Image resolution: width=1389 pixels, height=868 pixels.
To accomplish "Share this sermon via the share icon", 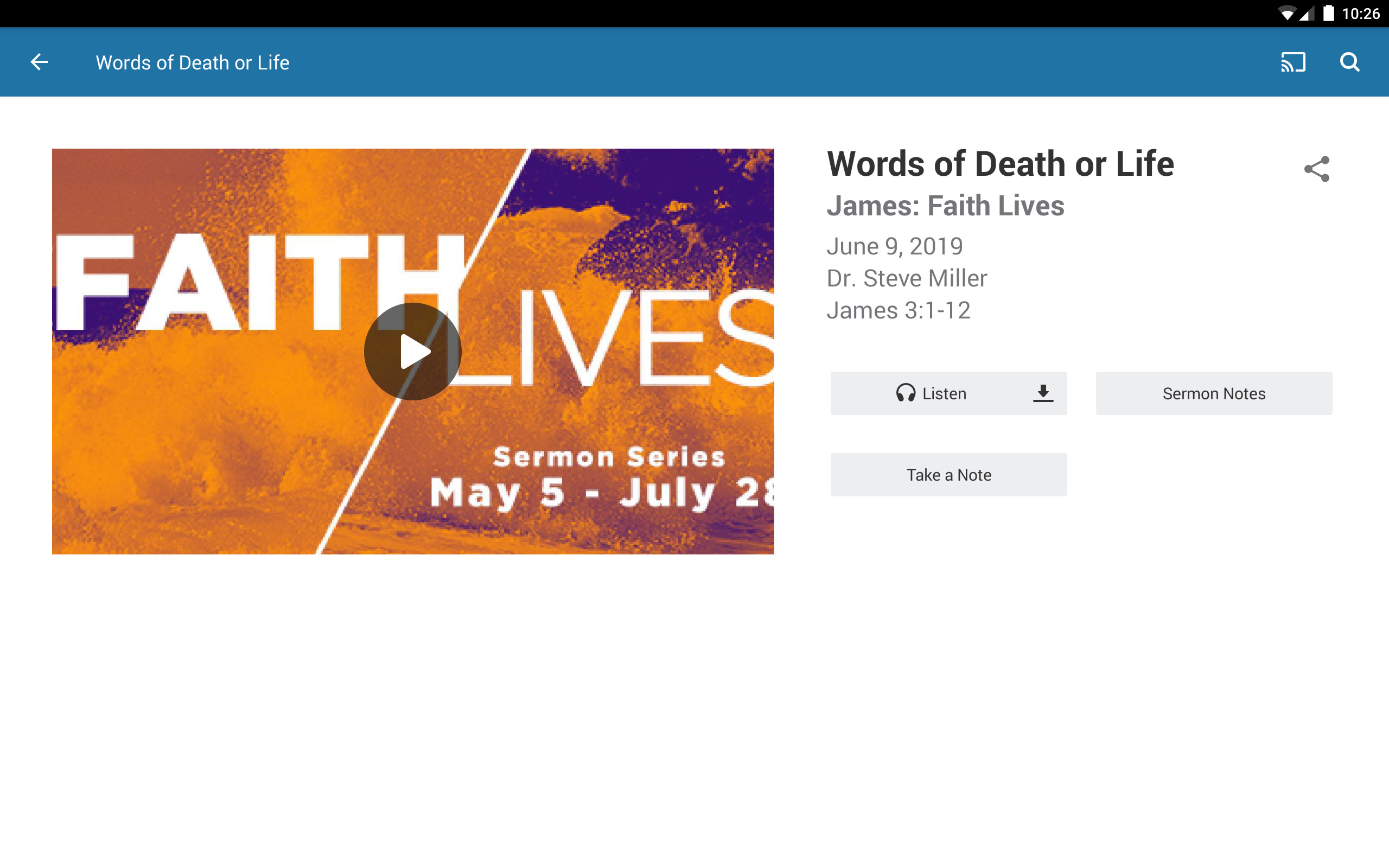I will click(x=1316, y=169).
